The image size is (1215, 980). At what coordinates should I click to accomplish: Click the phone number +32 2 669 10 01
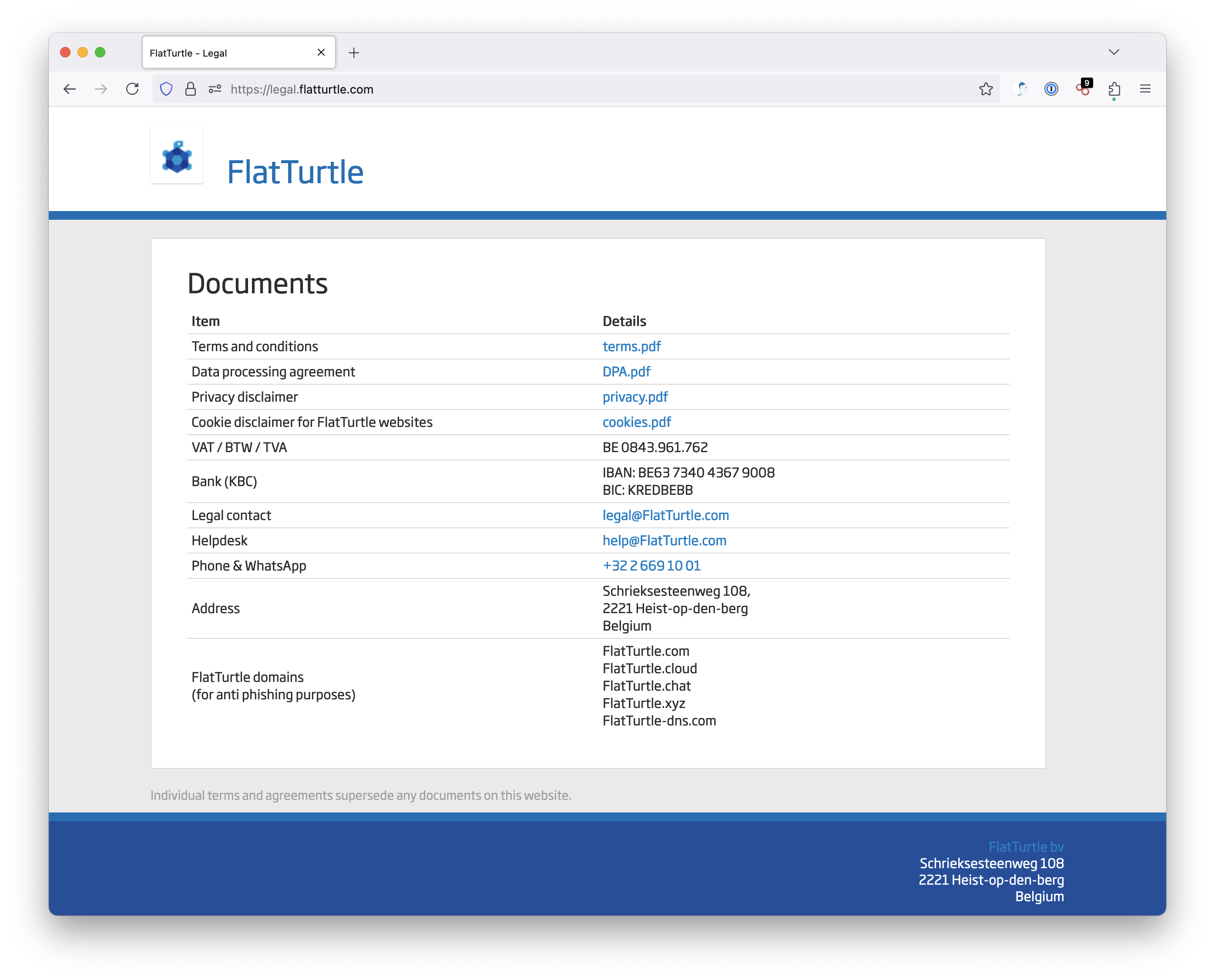tap(651, 566)
